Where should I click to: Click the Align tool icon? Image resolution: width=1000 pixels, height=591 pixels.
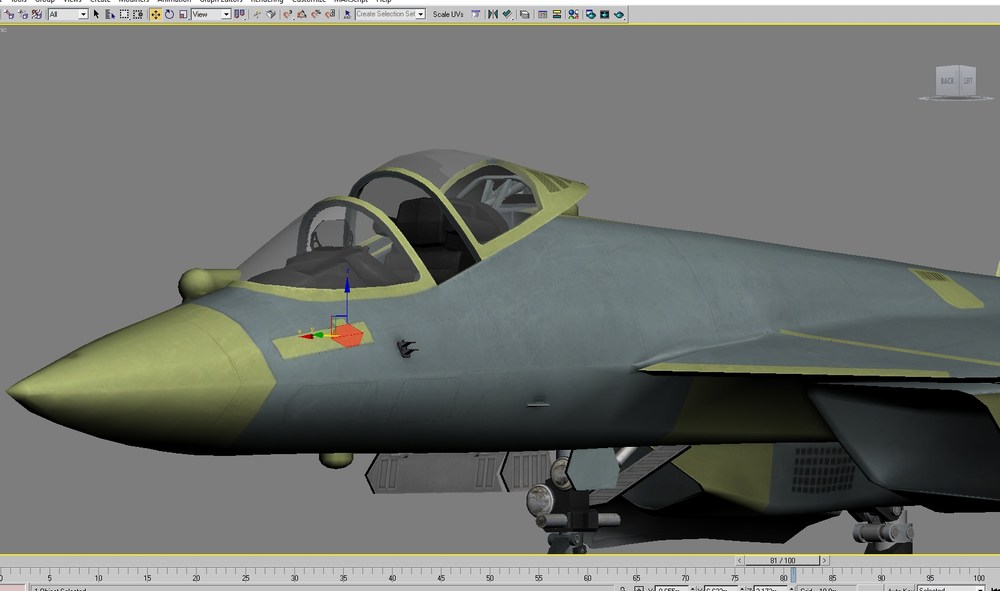tap(507, 14)
